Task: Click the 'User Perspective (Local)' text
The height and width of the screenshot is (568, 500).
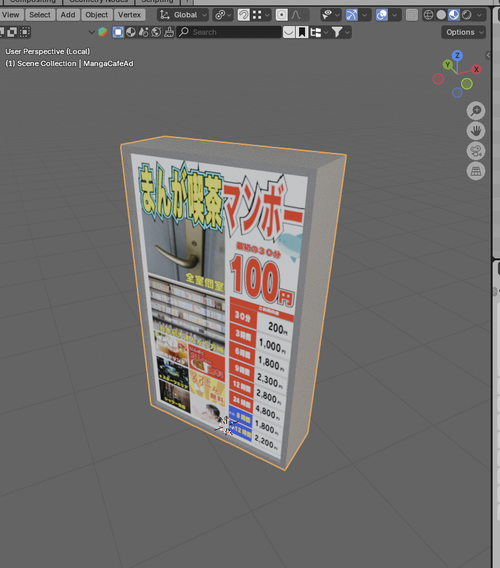Action: [47, 51]
